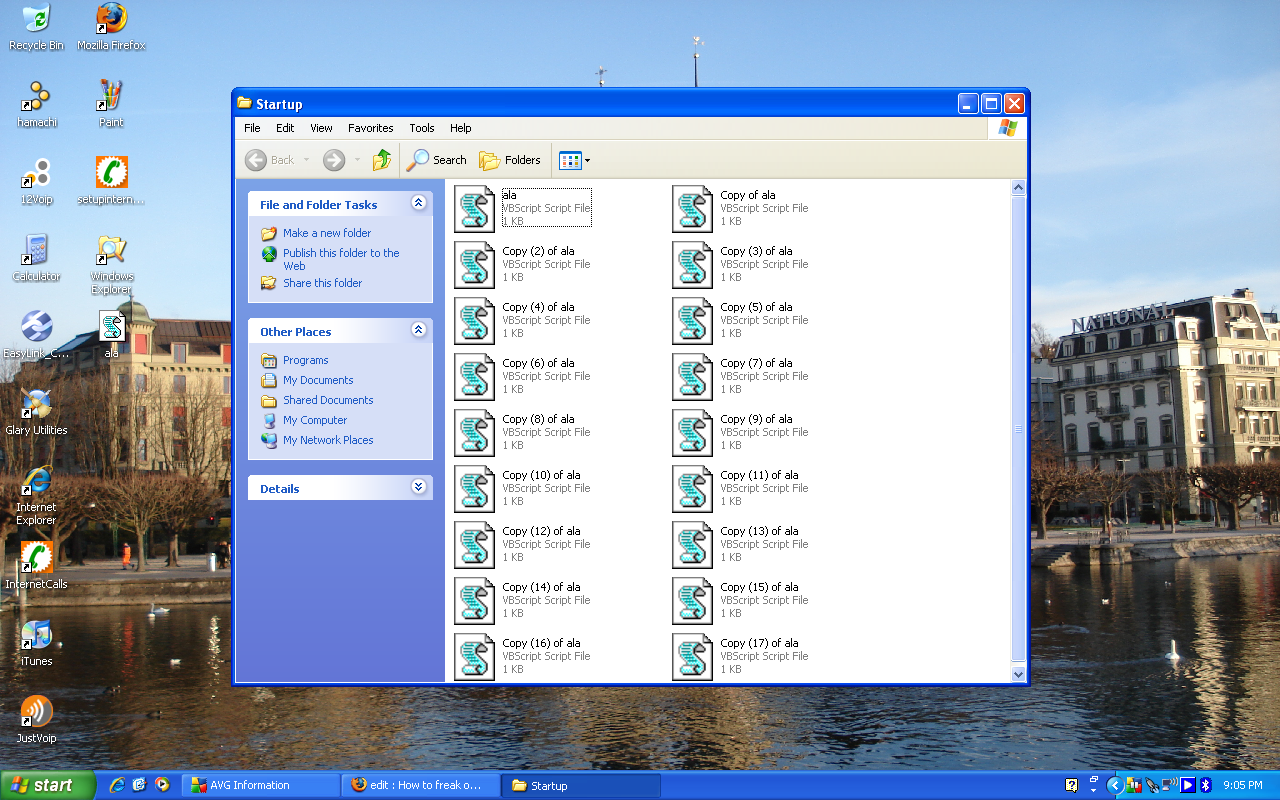This screenshot has width=1280, height=800.
Task: Select the ala script on the desktop
Action: [111, 335]
